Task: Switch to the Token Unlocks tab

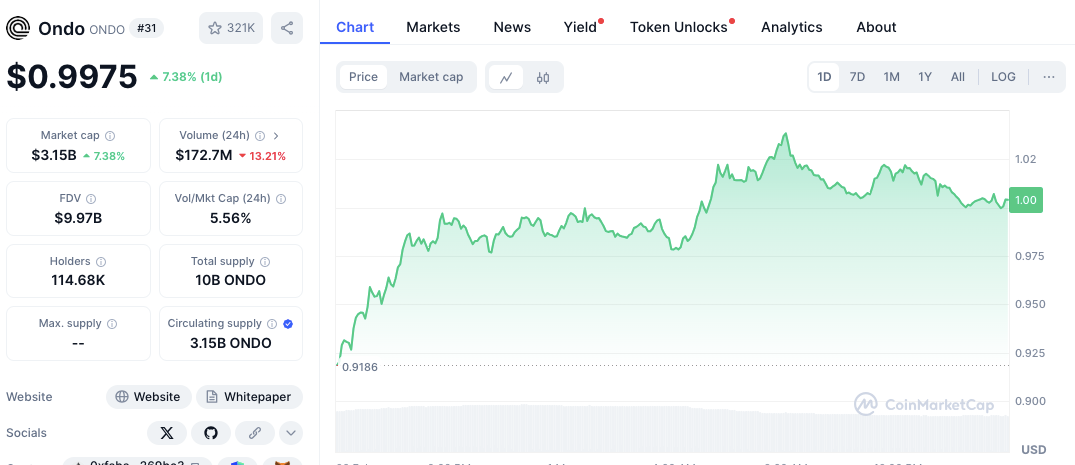Action: click(679, 27)
